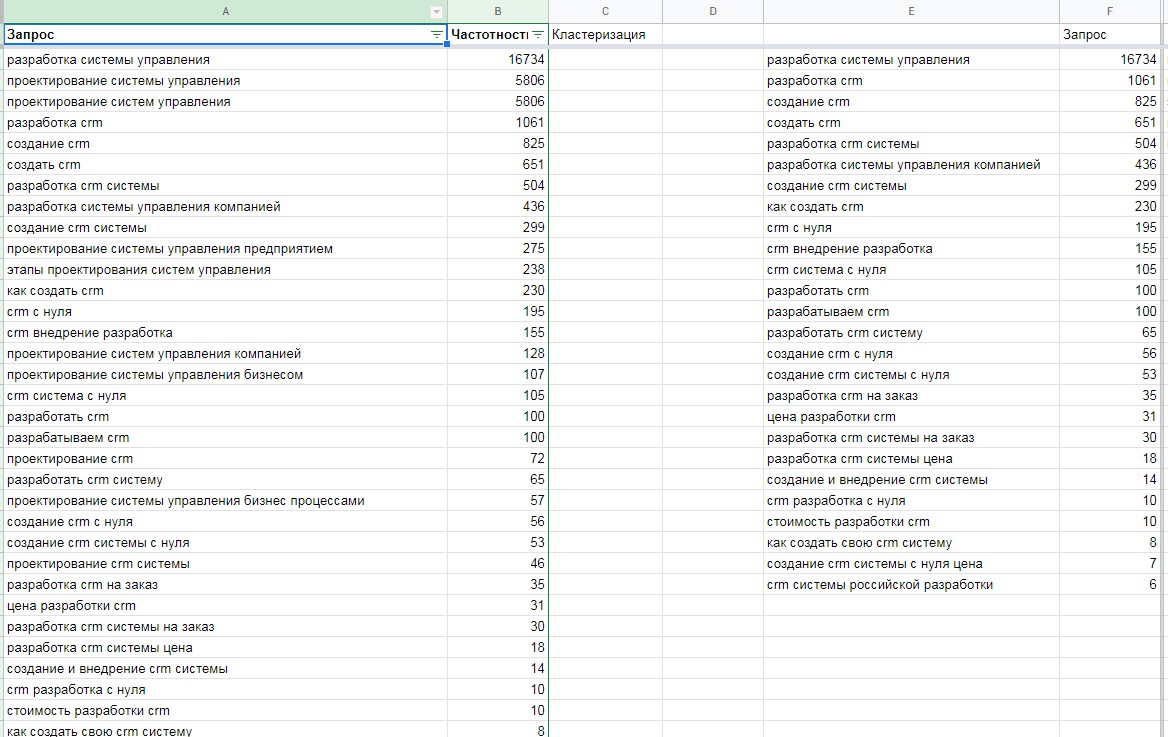Select 'разработать crm систему' in column A

226,479
